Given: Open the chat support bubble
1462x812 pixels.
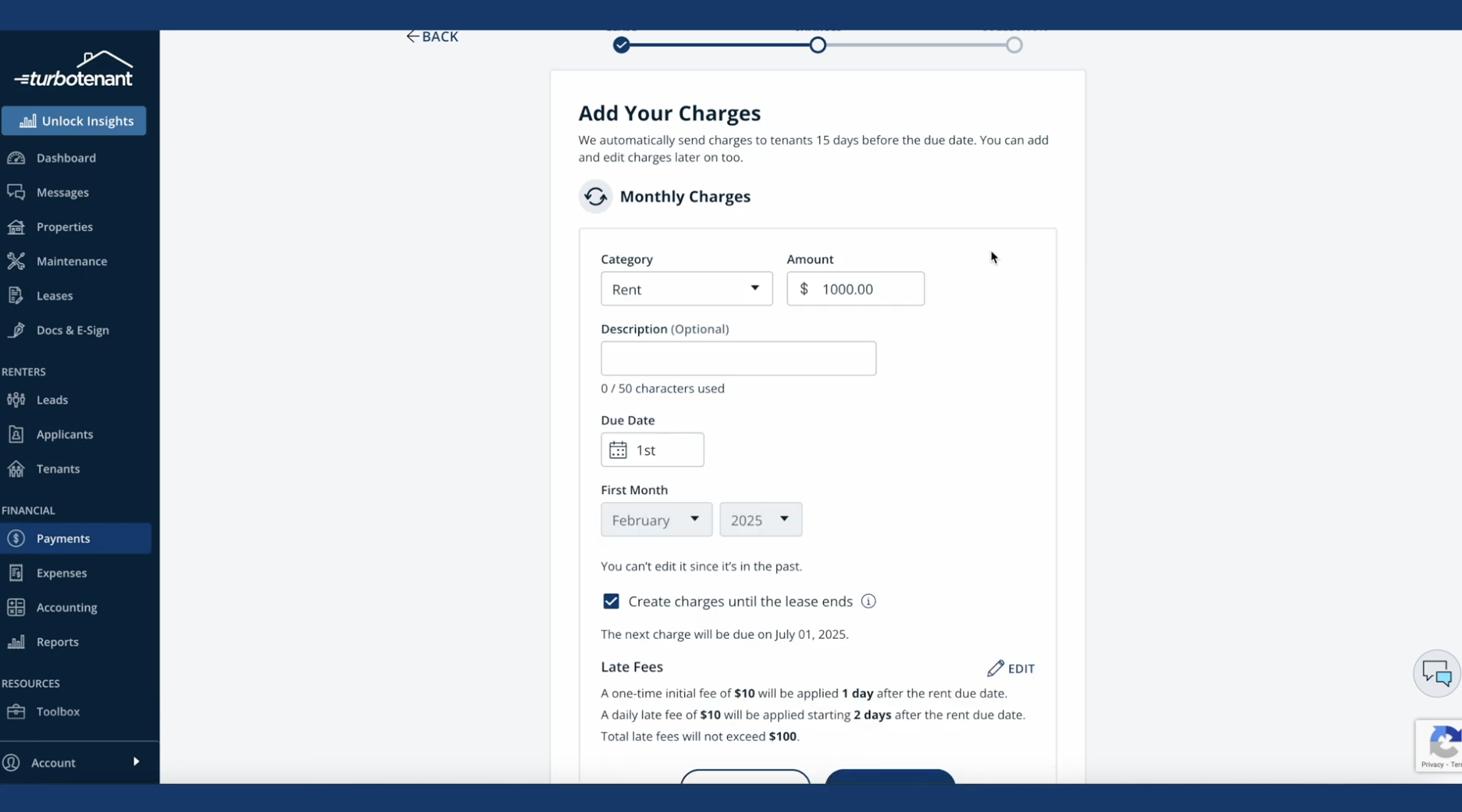Looking at the screenshot, I should click(x=1435, y=672).
